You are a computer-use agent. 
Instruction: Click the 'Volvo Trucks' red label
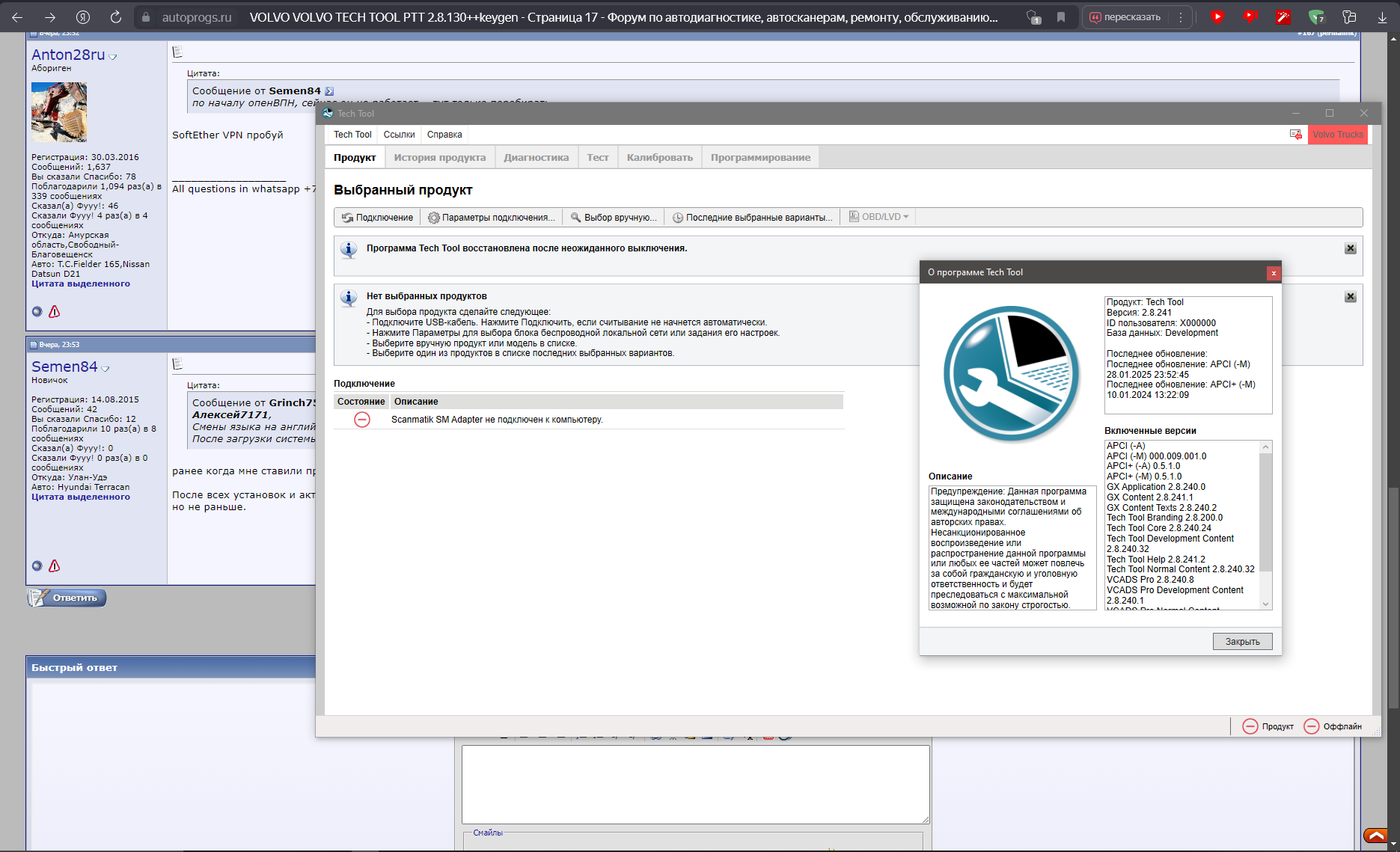pyautogui.click(x=1338, y=135)
